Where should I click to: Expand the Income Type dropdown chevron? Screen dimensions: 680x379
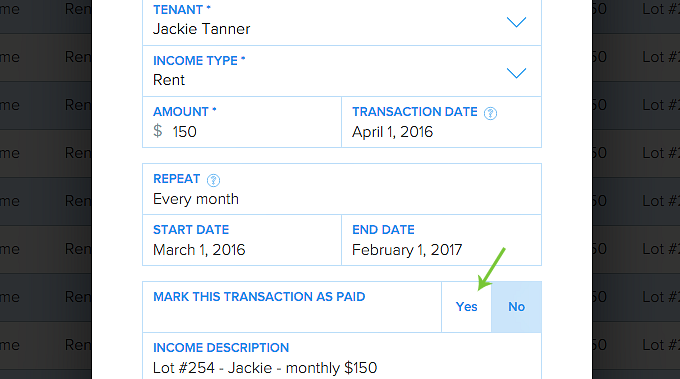[516, 73]
